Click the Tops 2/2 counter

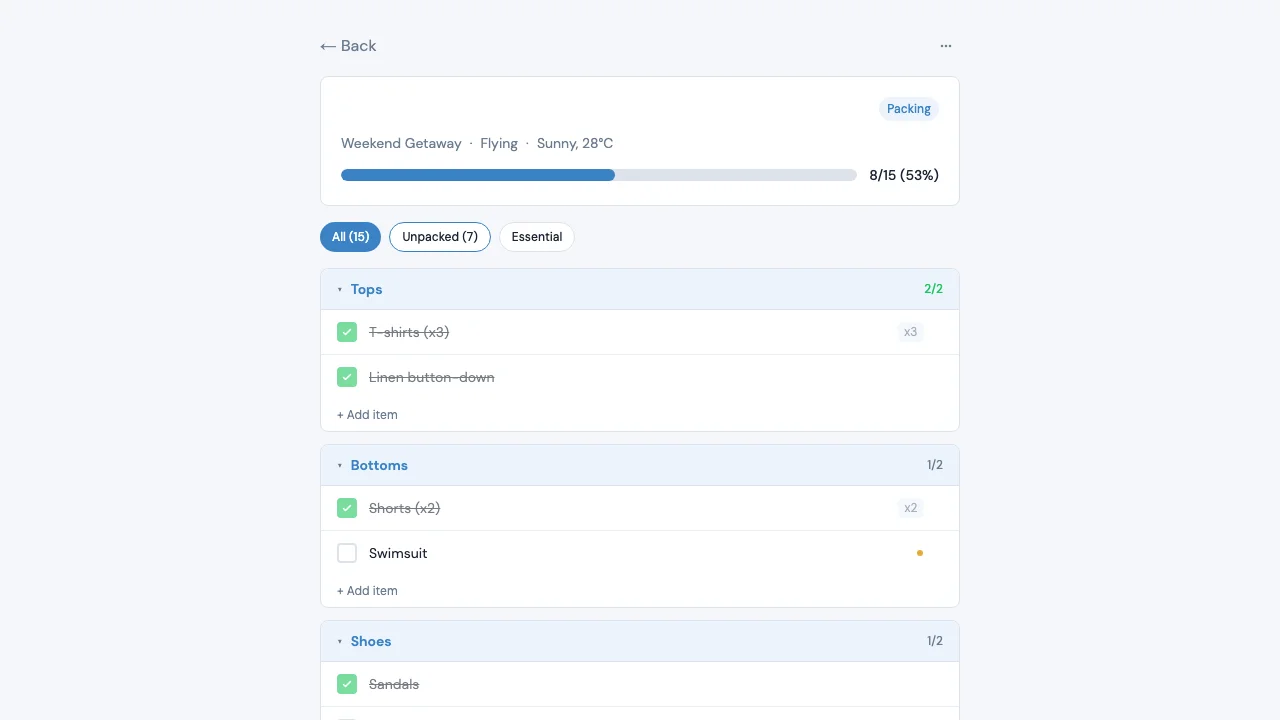(x=933, y=289)
